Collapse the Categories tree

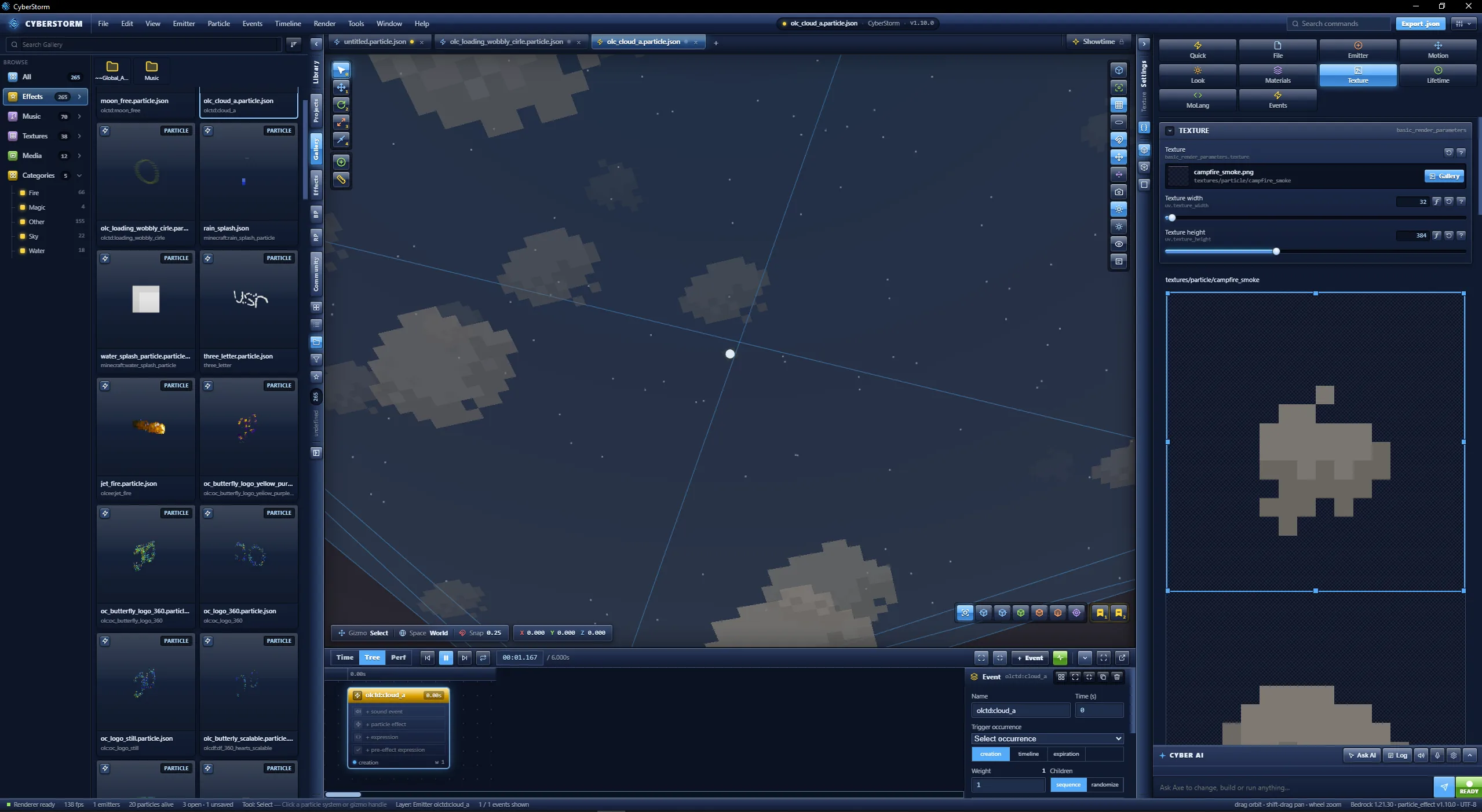point(79,175)
